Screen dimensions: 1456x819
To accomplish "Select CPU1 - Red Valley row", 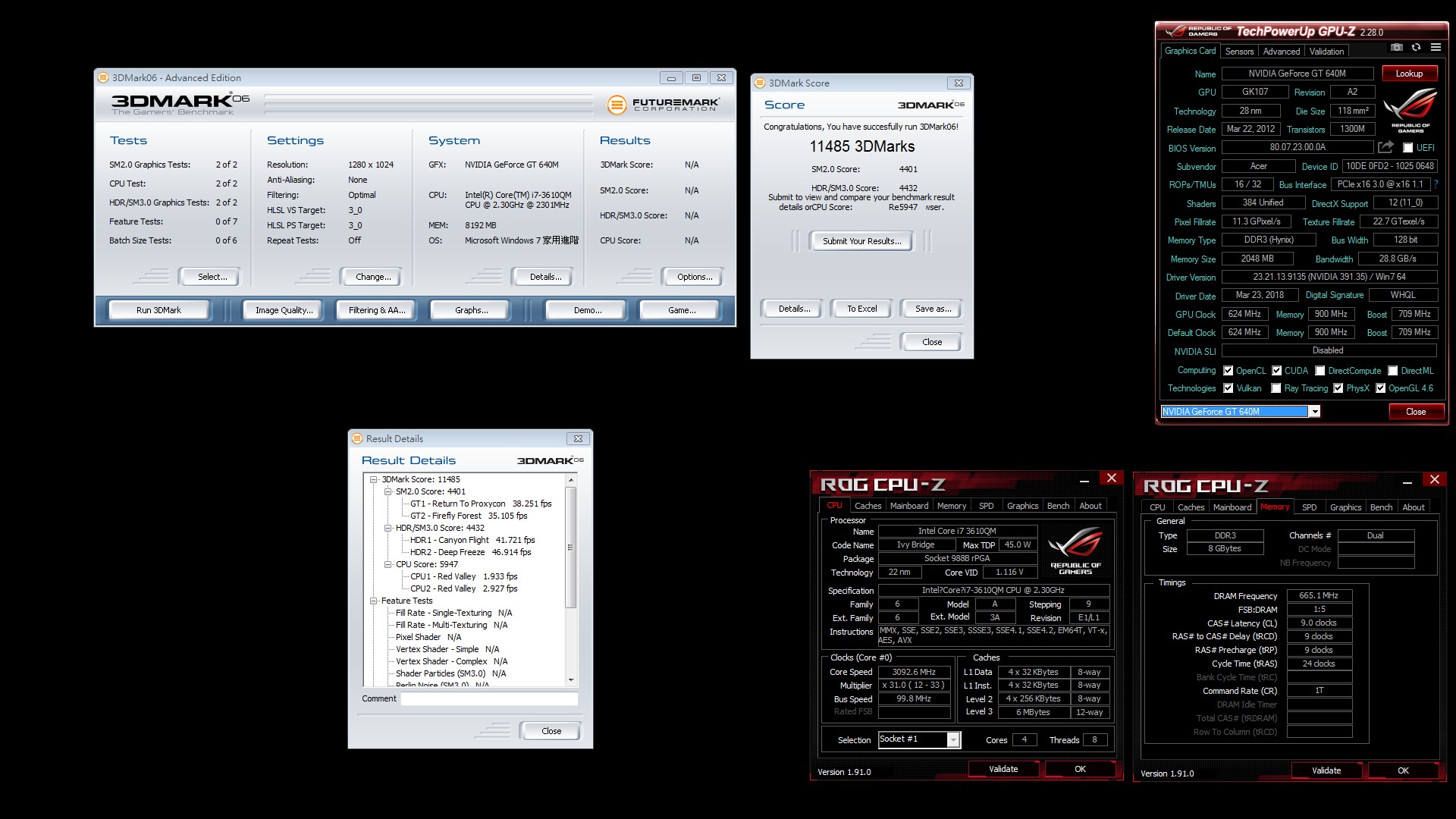I will click(x=463, y=576).
